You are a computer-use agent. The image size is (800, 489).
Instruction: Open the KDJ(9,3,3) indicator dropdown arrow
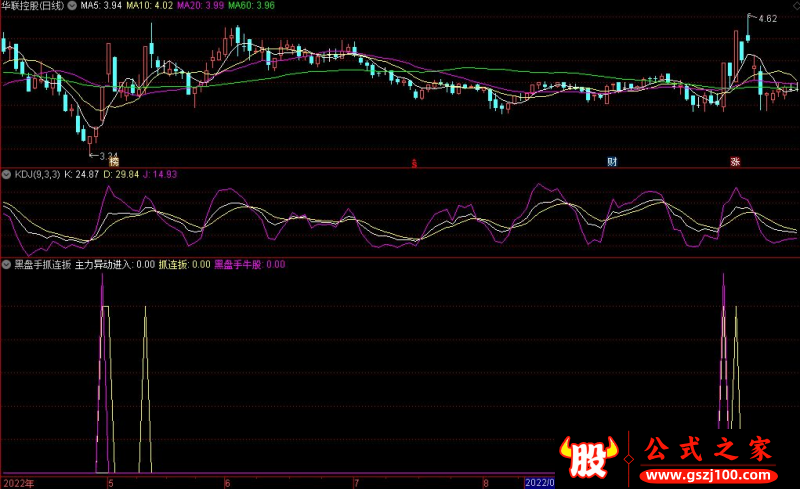pyautogui.click(x=7, y=174)
